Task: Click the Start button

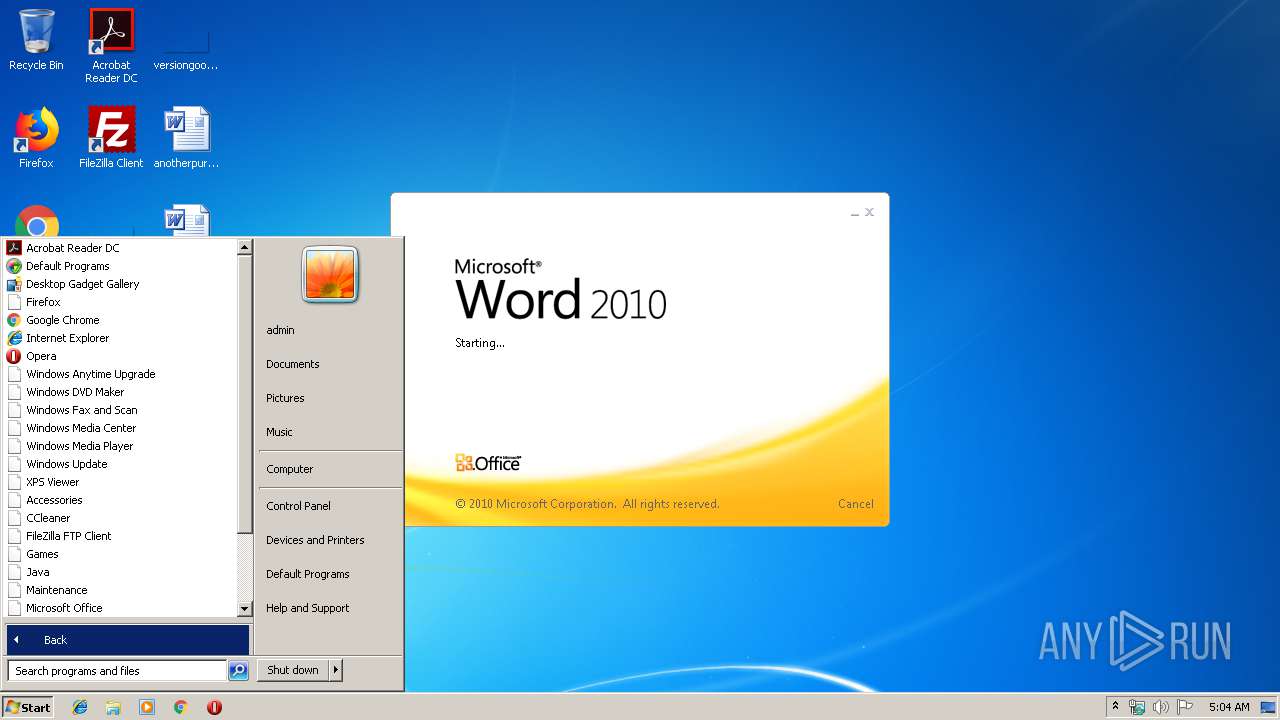Action: pos(28,707)
